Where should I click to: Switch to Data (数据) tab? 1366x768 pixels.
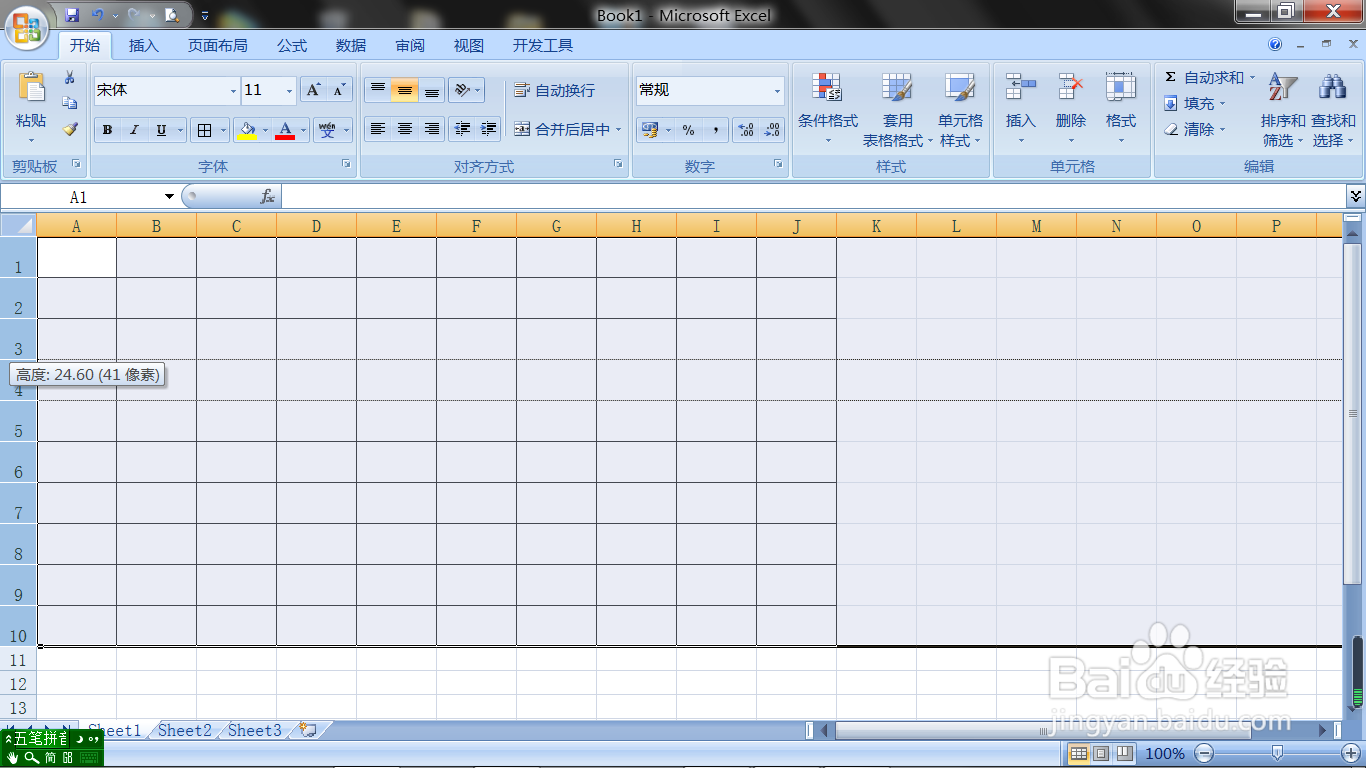(x=351, y=45)
